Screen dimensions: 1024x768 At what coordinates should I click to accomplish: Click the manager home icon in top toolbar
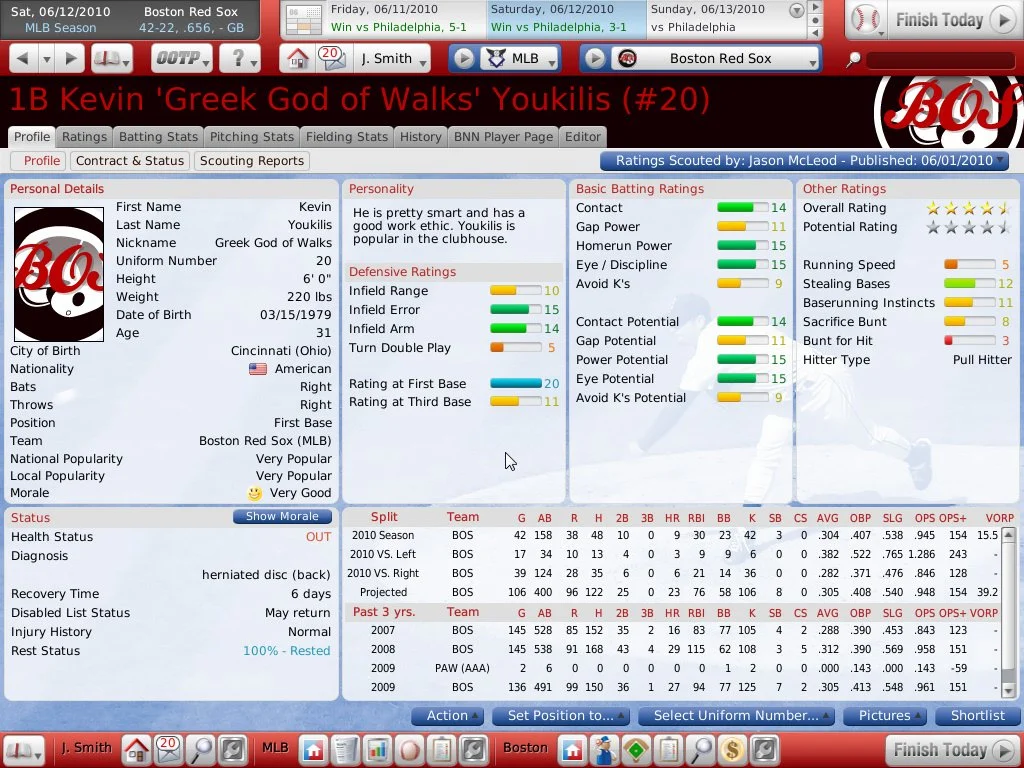[297, 58]
